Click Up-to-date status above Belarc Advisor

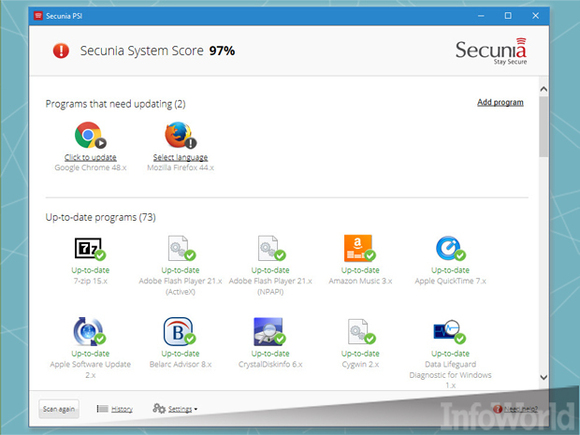click(180, 354)
